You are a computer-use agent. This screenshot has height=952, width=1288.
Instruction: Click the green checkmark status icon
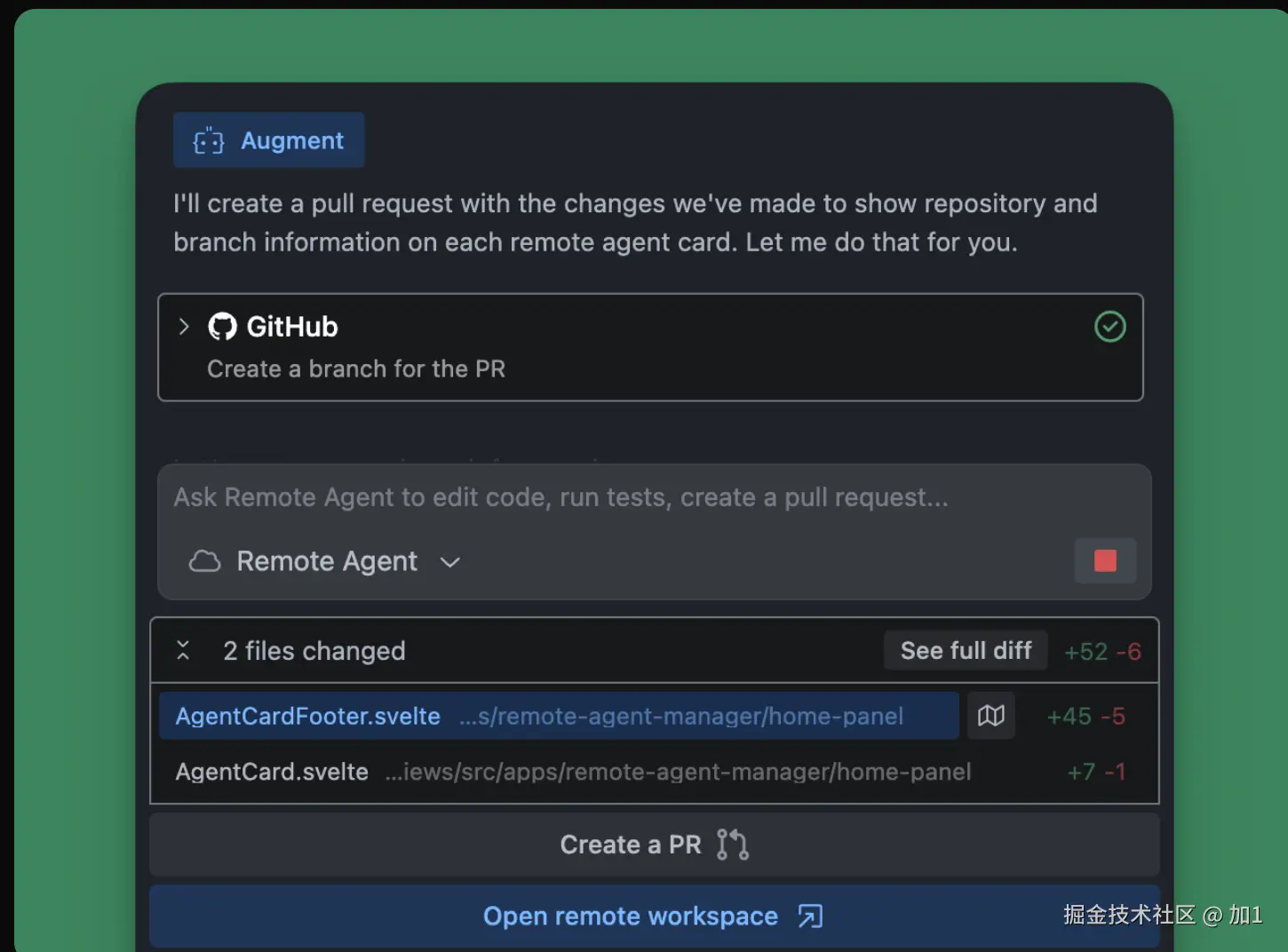coord(1109,327)
